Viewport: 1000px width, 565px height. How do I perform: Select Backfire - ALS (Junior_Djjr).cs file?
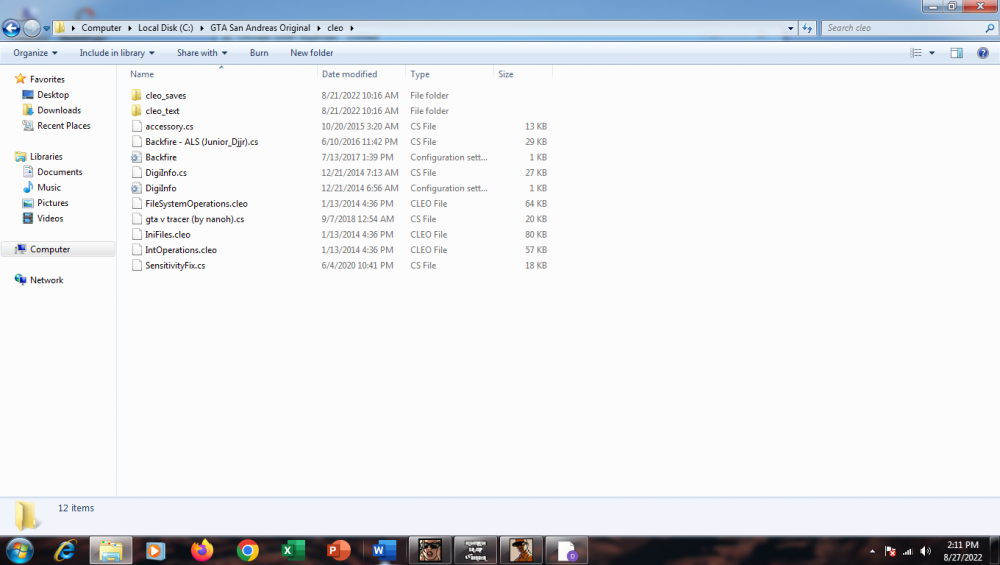click(x=202, y=142)
